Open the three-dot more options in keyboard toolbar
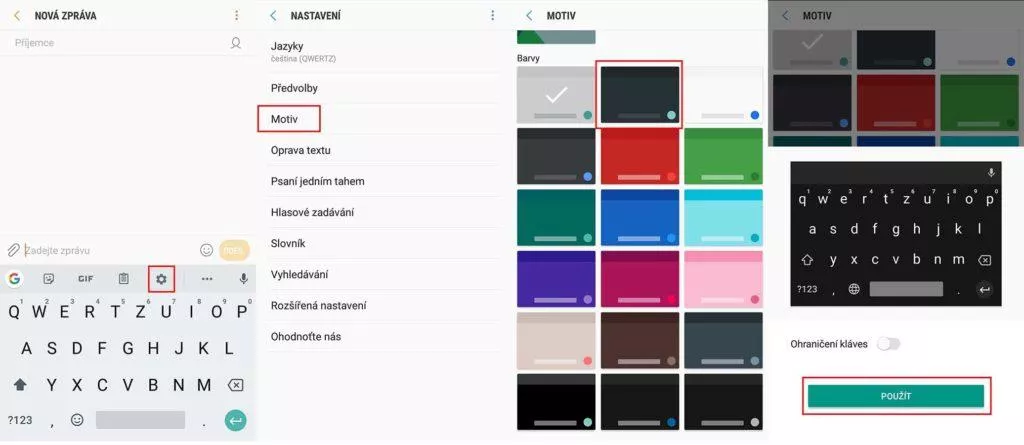This screenshot has height=445, width=1024. [x=207, y=279]
